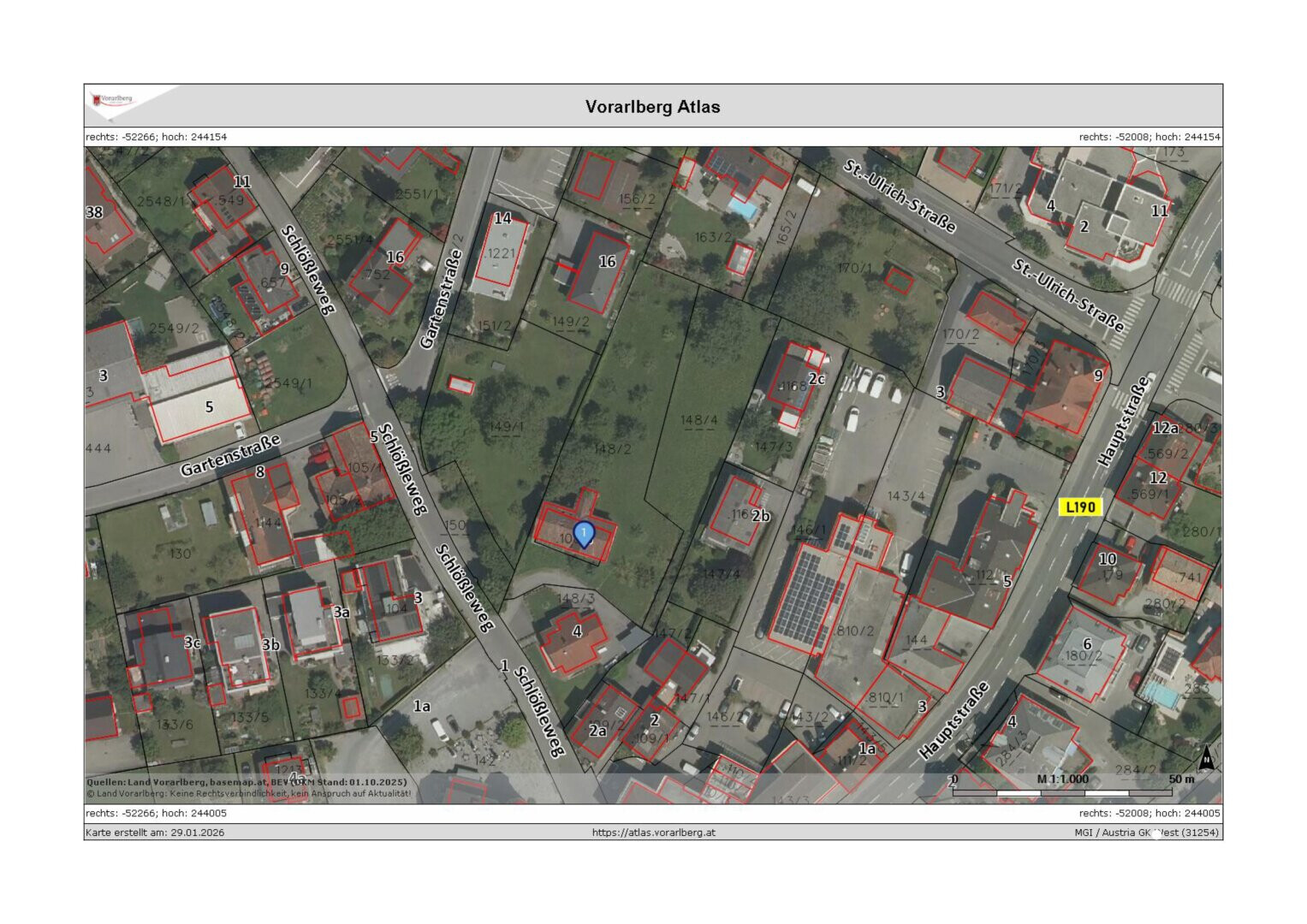Click the blue location marker pin

tap(583, 535)
